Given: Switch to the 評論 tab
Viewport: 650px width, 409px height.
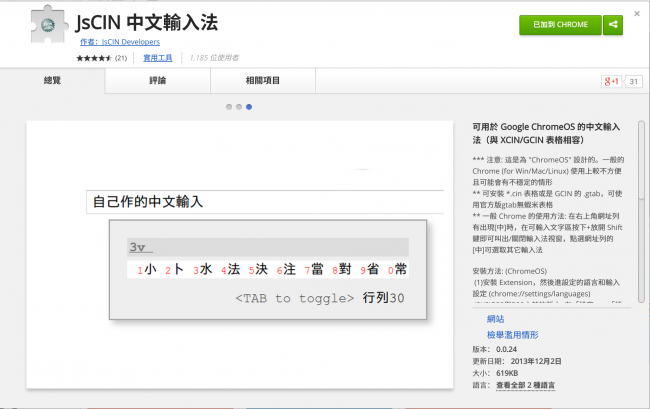Looking at the screenshot, I should (158, 80).
